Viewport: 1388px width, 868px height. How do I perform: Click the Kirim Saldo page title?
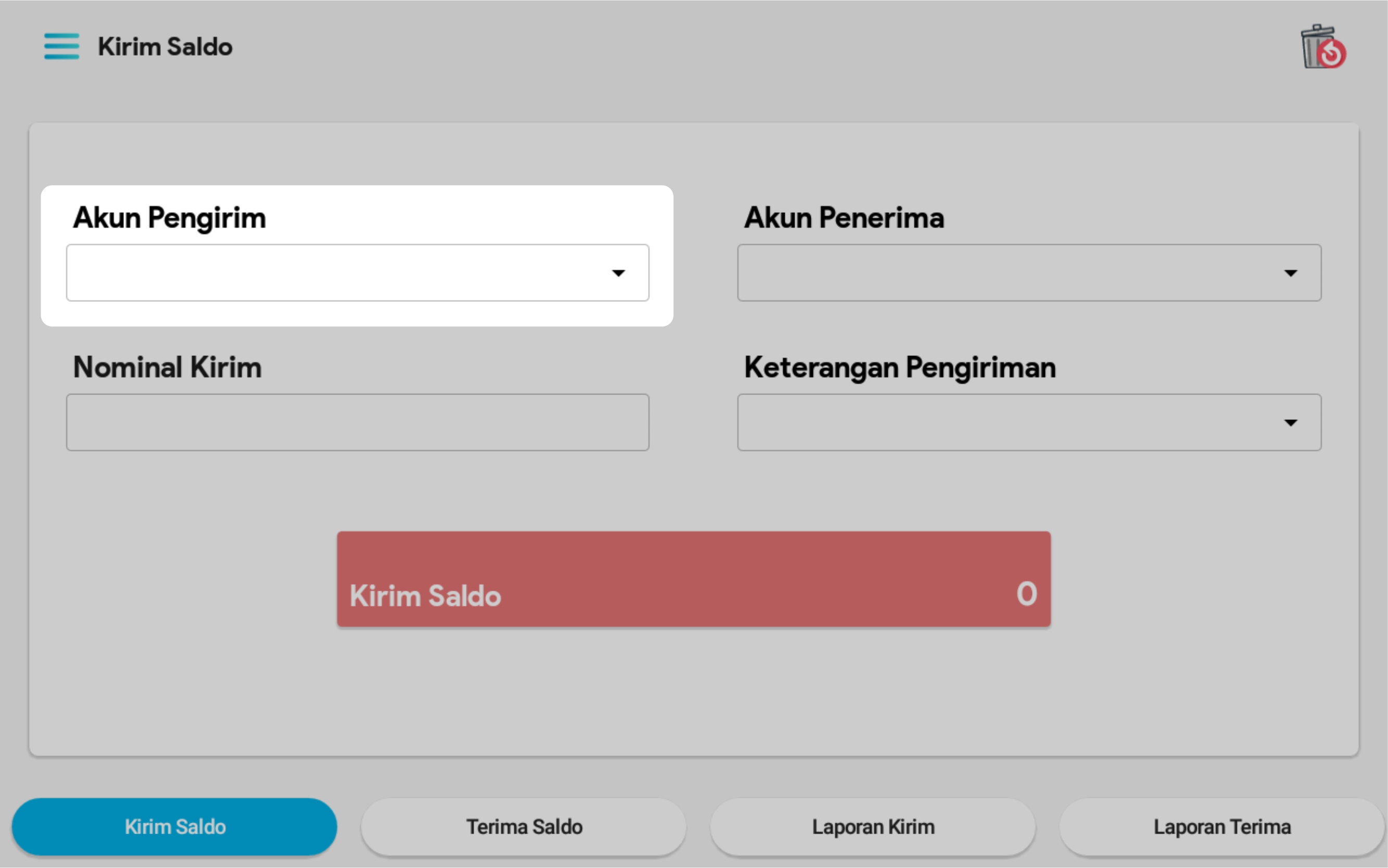tap(165, 47)
